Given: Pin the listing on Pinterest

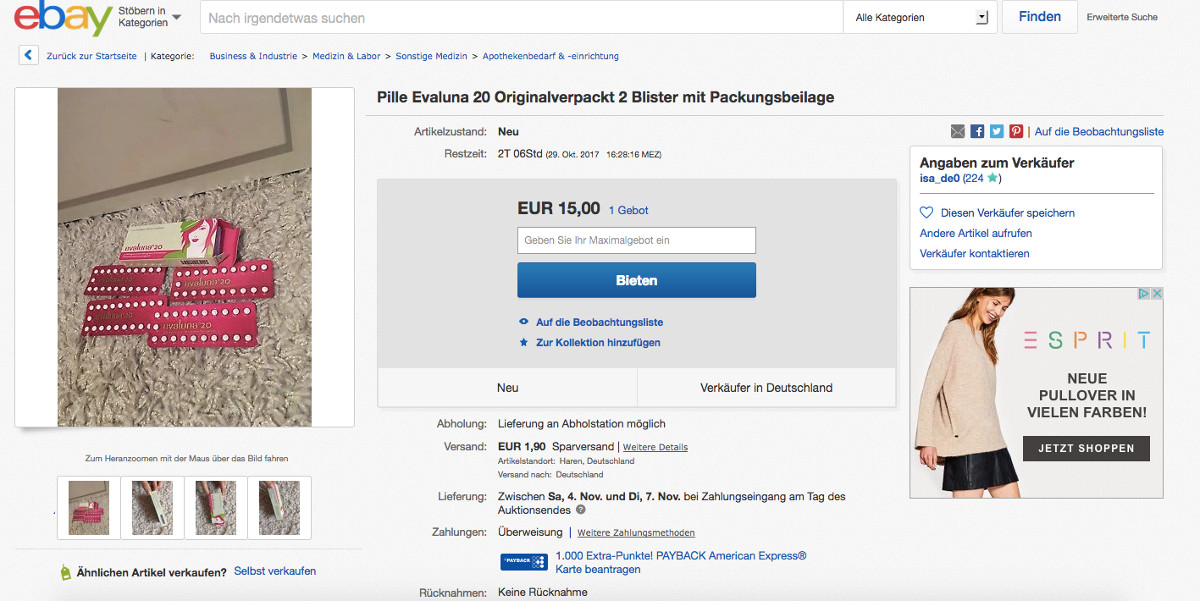Looking at the screenshot, I should pos(1016,131).
